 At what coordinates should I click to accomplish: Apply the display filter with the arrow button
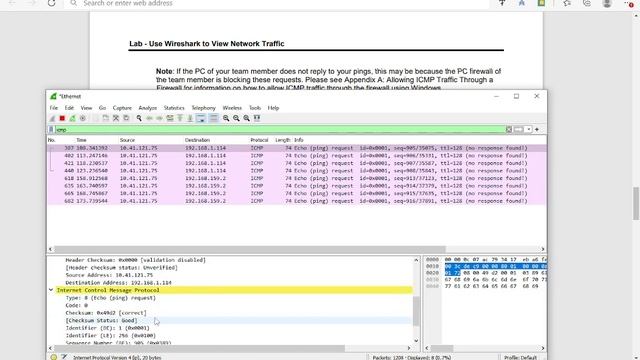[x=518, y=129]
